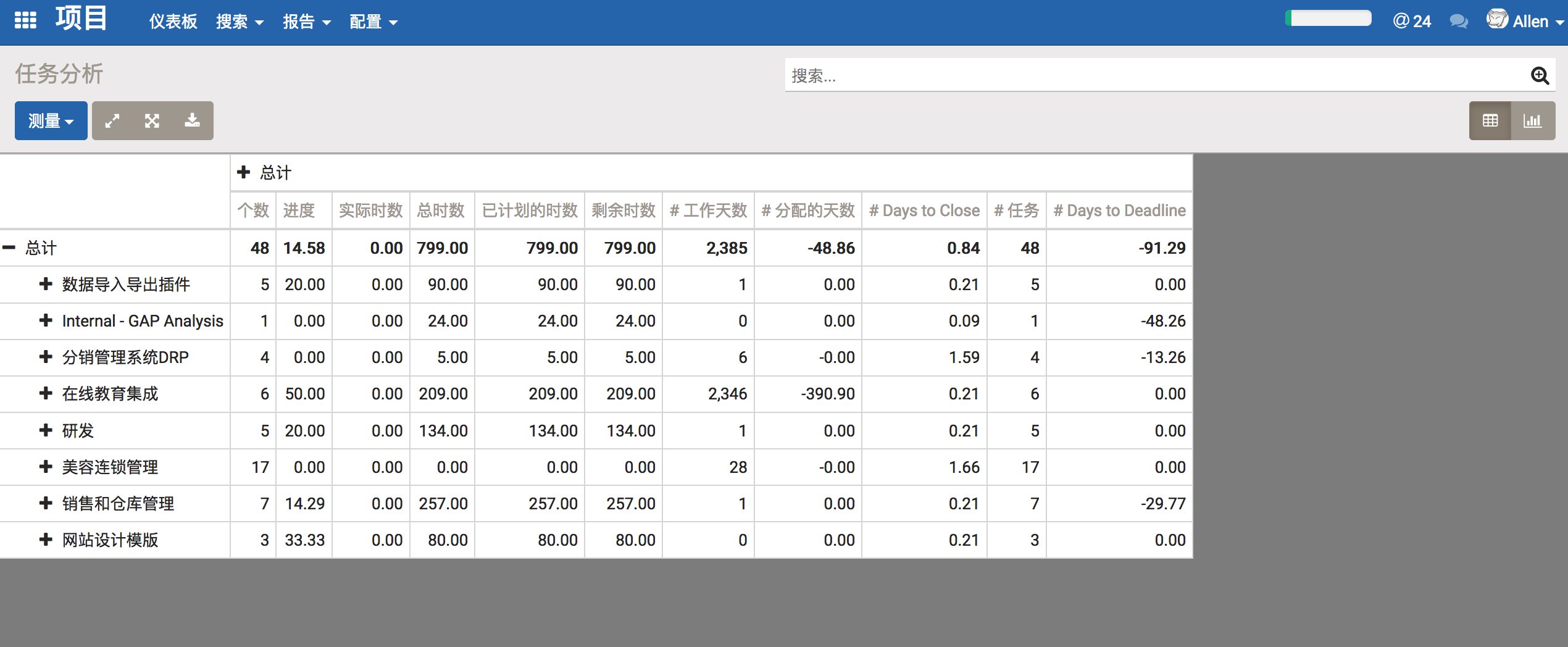Switch to pivot table view
Viewport: 1568px width, 647px height.
coord(1490,121)
